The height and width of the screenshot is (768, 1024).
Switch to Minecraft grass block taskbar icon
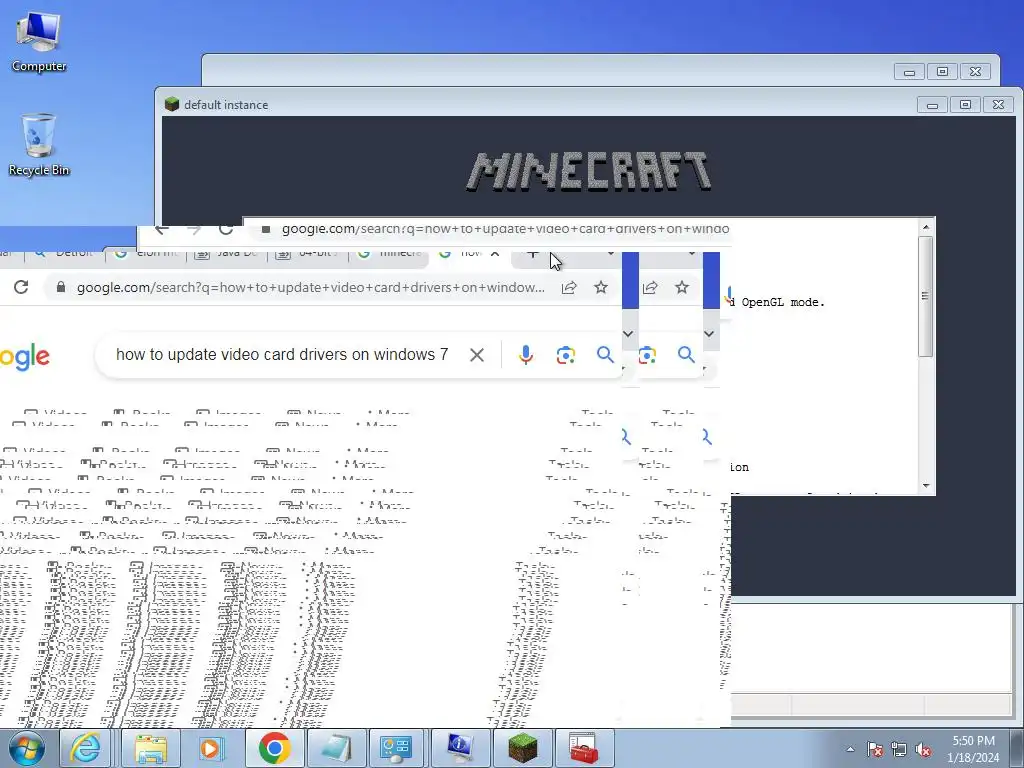coord(522,748)
